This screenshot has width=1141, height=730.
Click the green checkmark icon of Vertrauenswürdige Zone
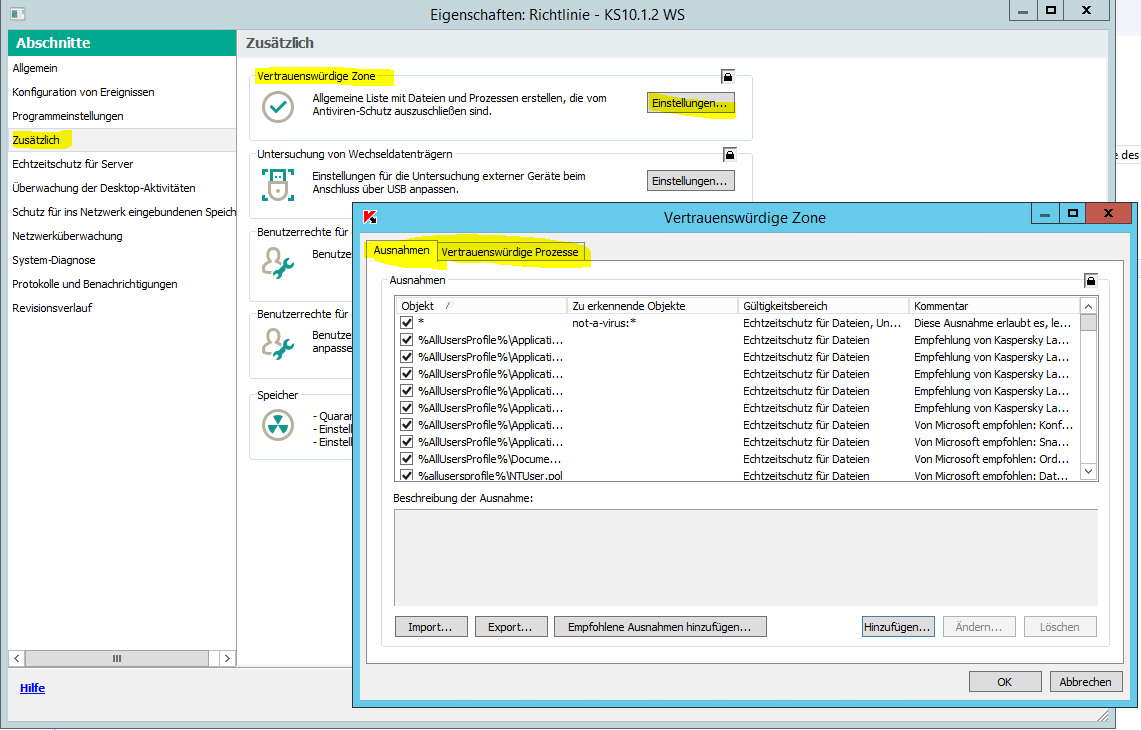277,106
